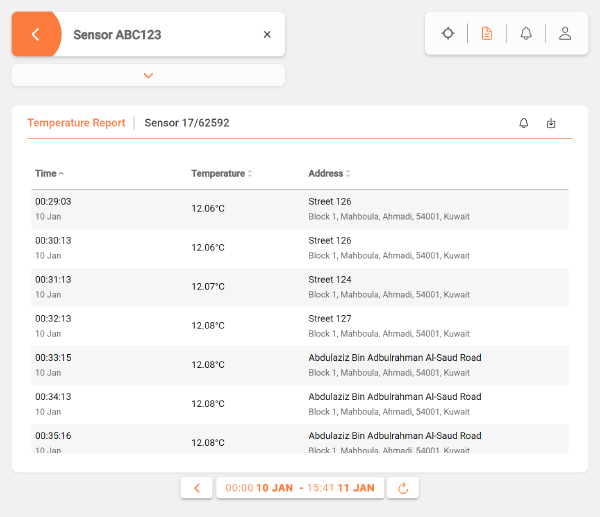Click Street 126 in the 00:29:03 row

(x=330, y=202)
